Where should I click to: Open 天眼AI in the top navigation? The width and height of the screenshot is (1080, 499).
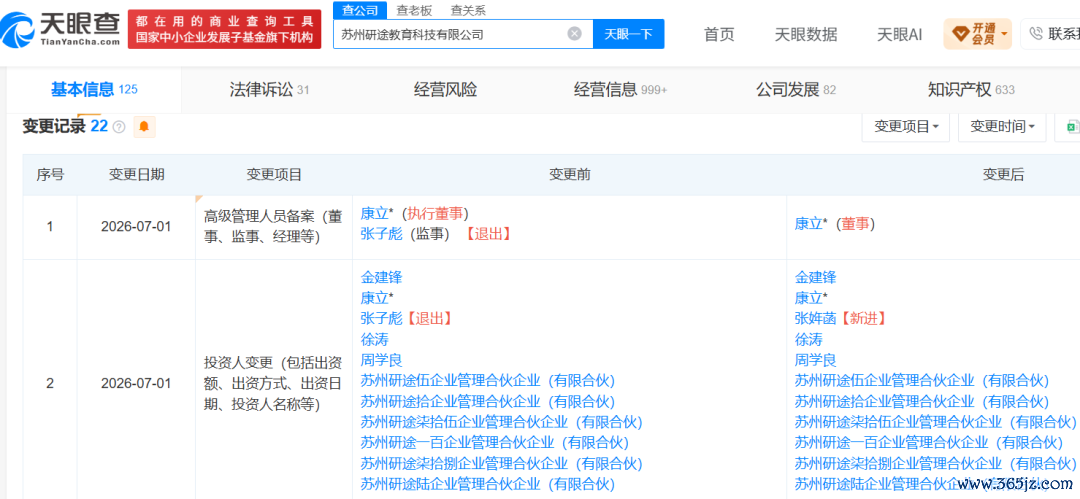(900, 34)
